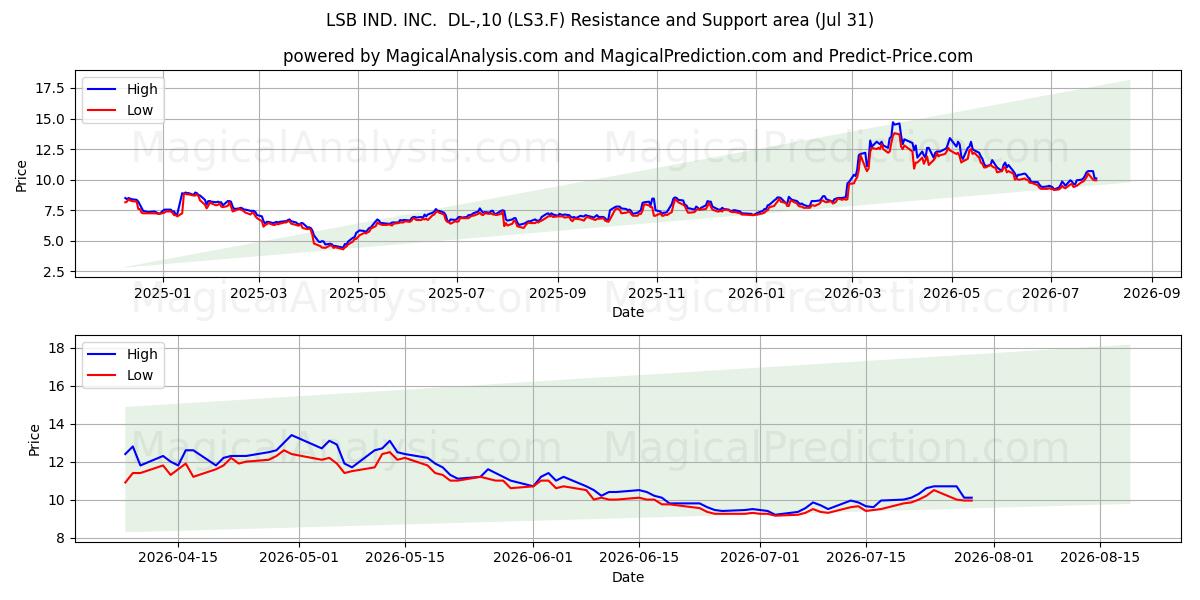This screenshot has width=1200, height=600.
Task: Click the '12.5' y-axis value in the top chart
Action: click(50, 149)
